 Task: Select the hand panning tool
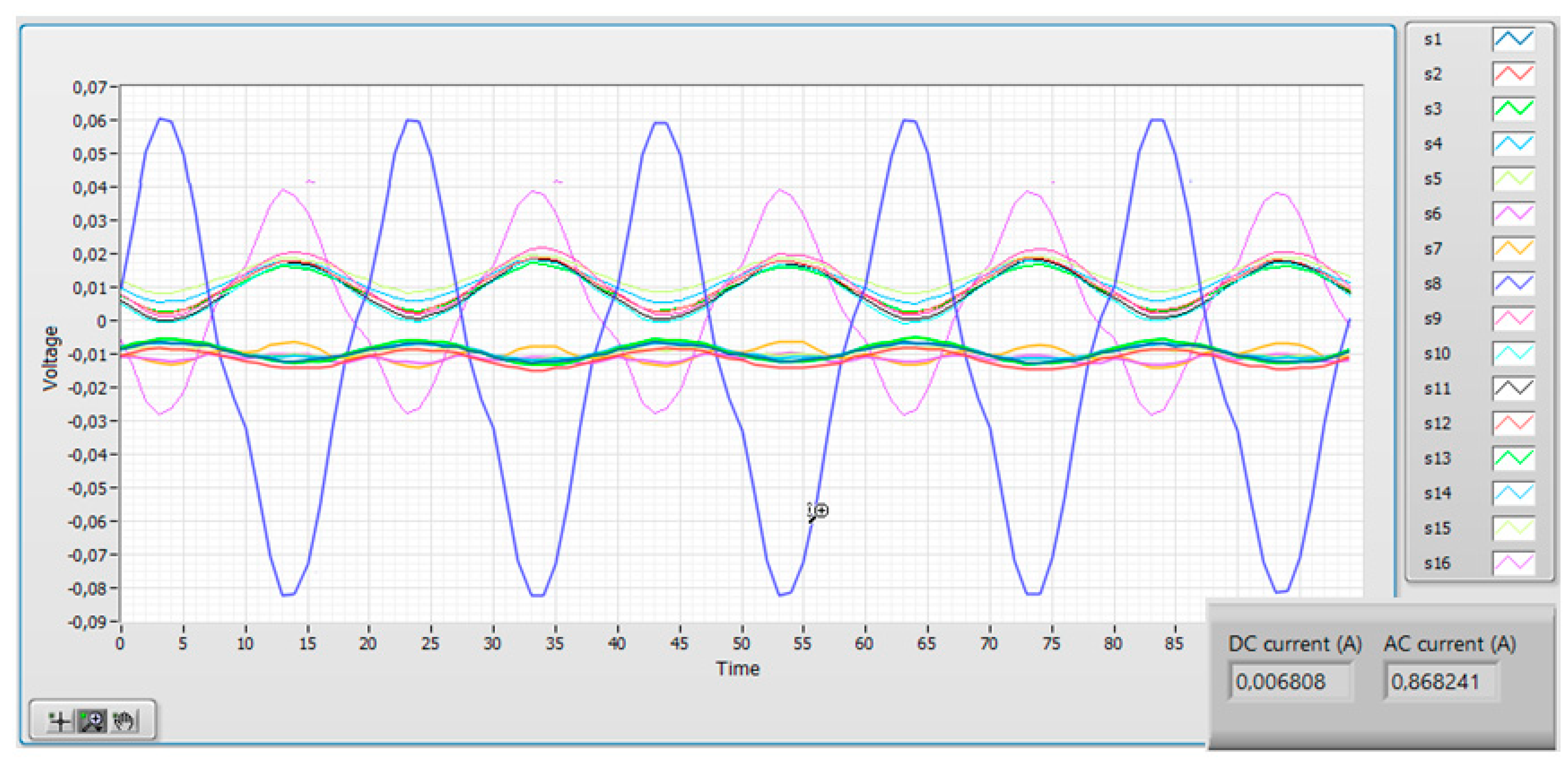(x=124, y=721)
